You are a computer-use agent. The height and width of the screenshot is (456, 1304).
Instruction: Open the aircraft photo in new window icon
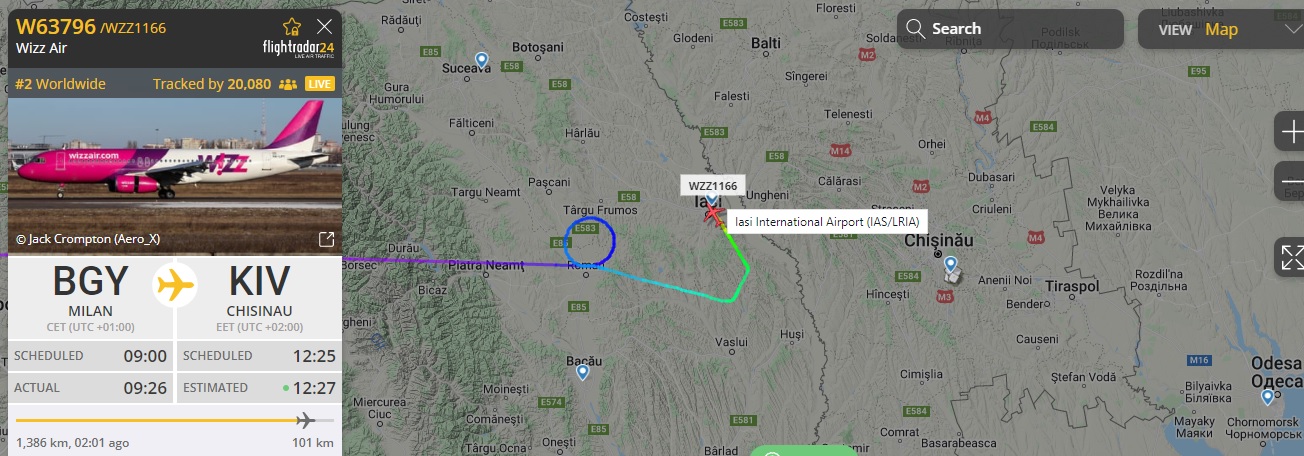pyautogui.click(x=326, y=239)
